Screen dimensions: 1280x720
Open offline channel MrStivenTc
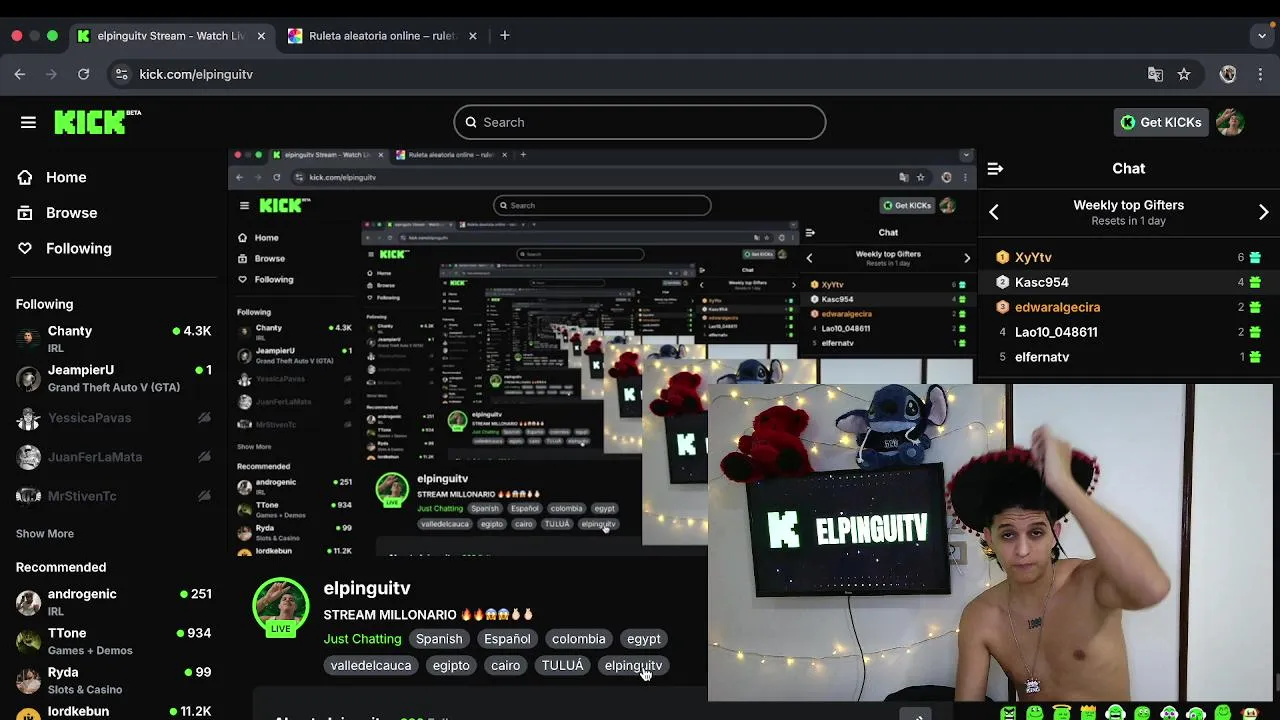click(x=114, y=496)
